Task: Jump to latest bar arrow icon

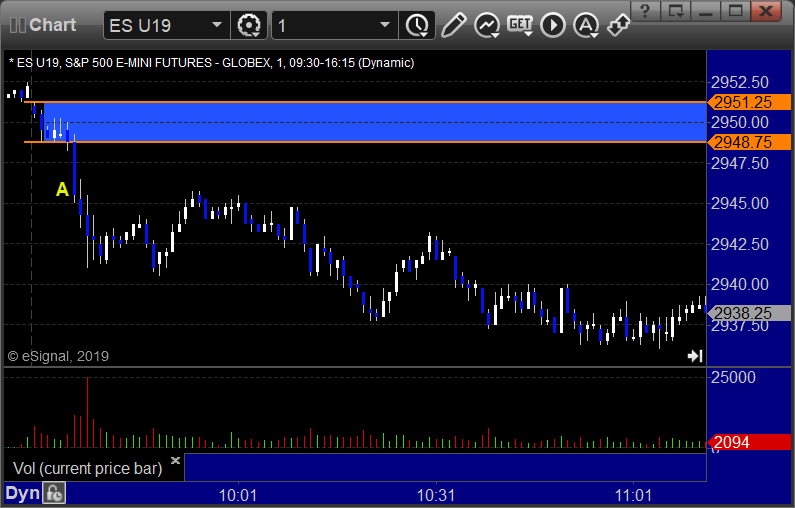Action: (x=695, y=356)
